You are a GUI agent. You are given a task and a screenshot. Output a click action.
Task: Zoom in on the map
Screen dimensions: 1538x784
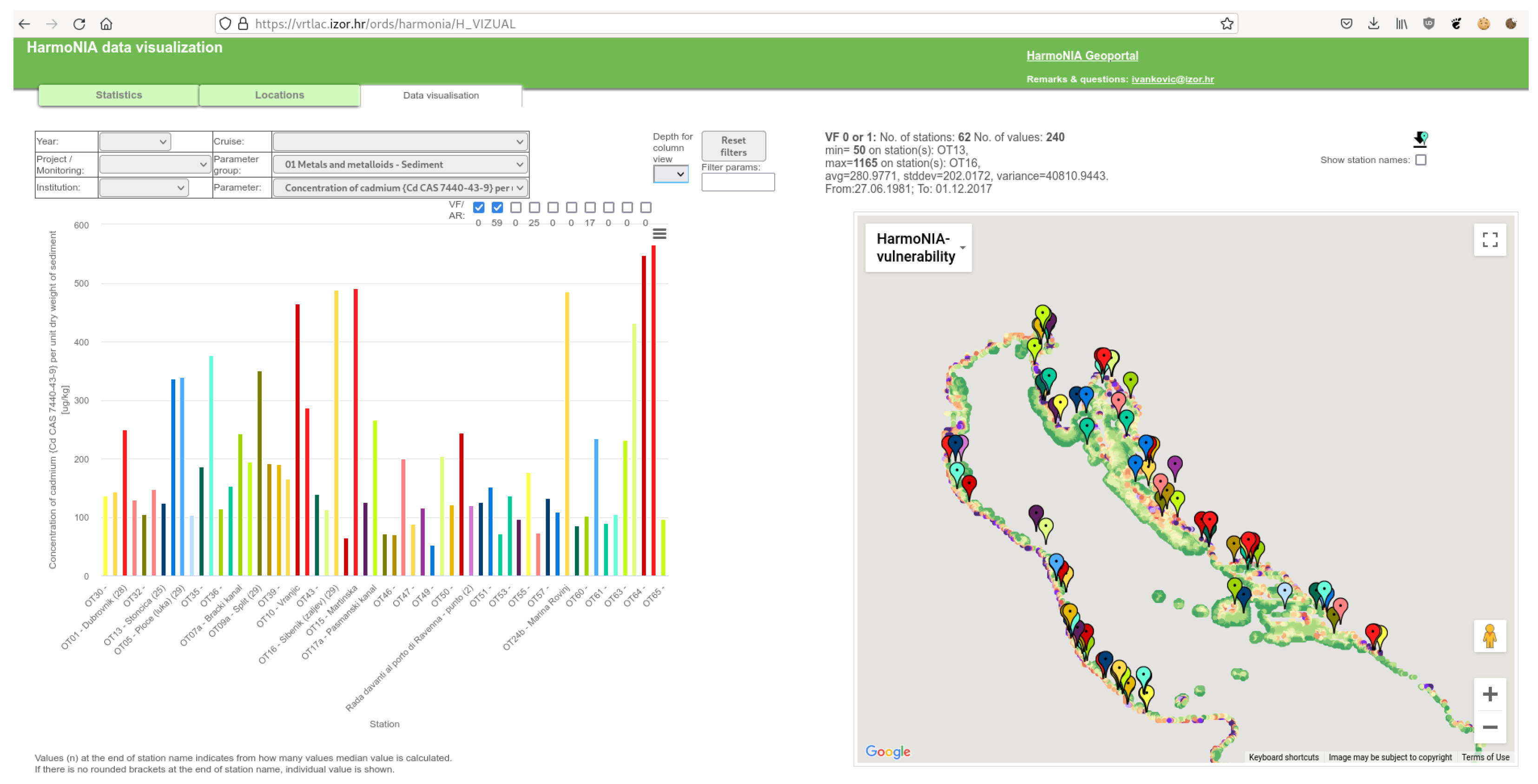(x=1489, y=694)
